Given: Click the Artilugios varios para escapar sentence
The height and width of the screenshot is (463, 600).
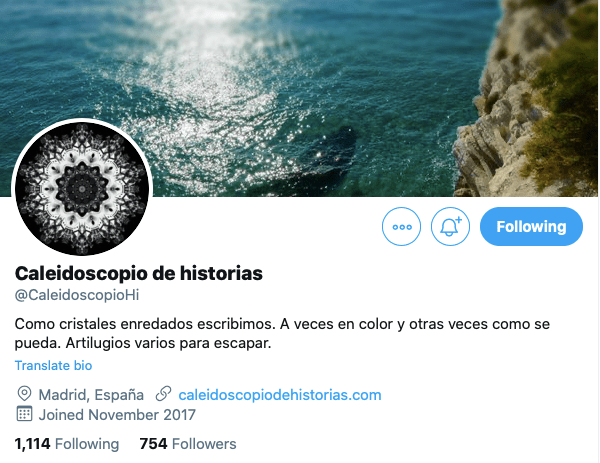Looking at the screenshot, I should [x=168, y=343].
